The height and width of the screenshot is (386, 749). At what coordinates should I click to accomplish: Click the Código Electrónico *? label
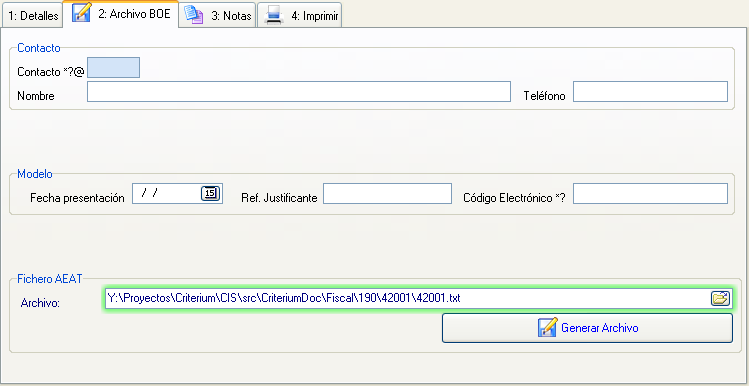(514, 198)
